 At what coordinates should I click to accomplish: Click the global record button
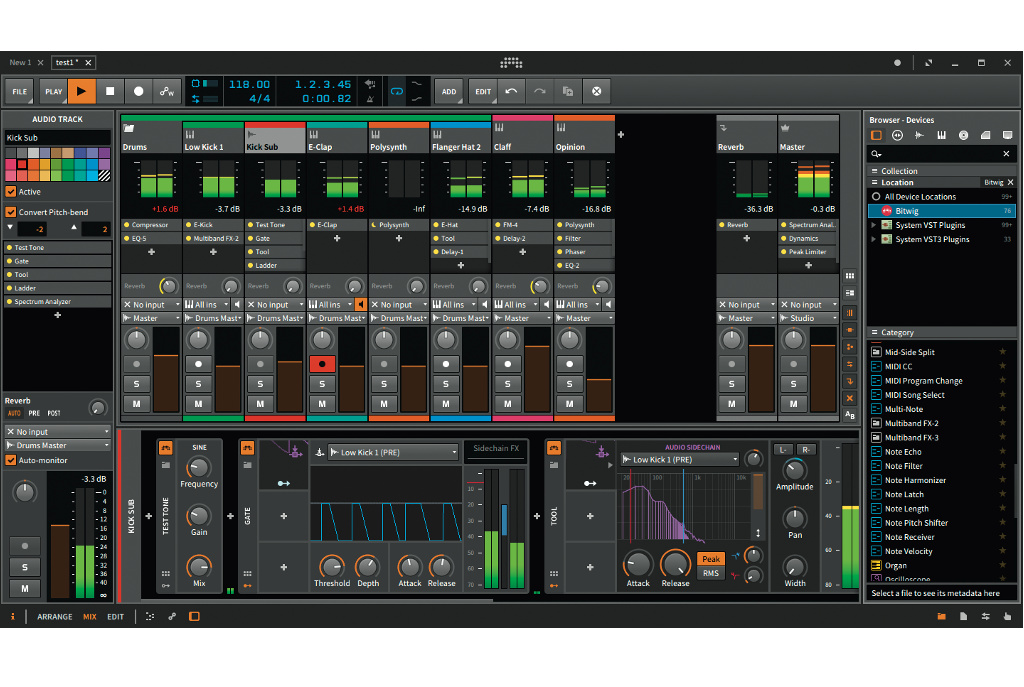point(139,91)
